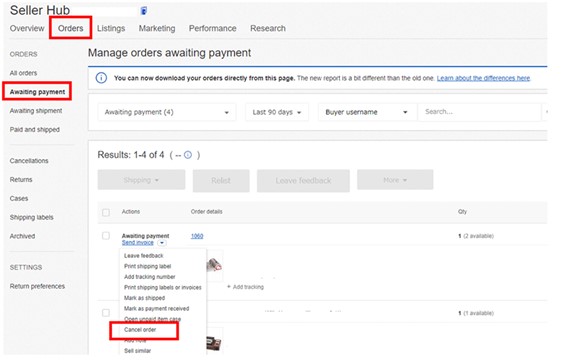This screenshot has width=567, height=364.
Task: Click the '1 (1 available)' quantity text
Action: coord(476,313)
